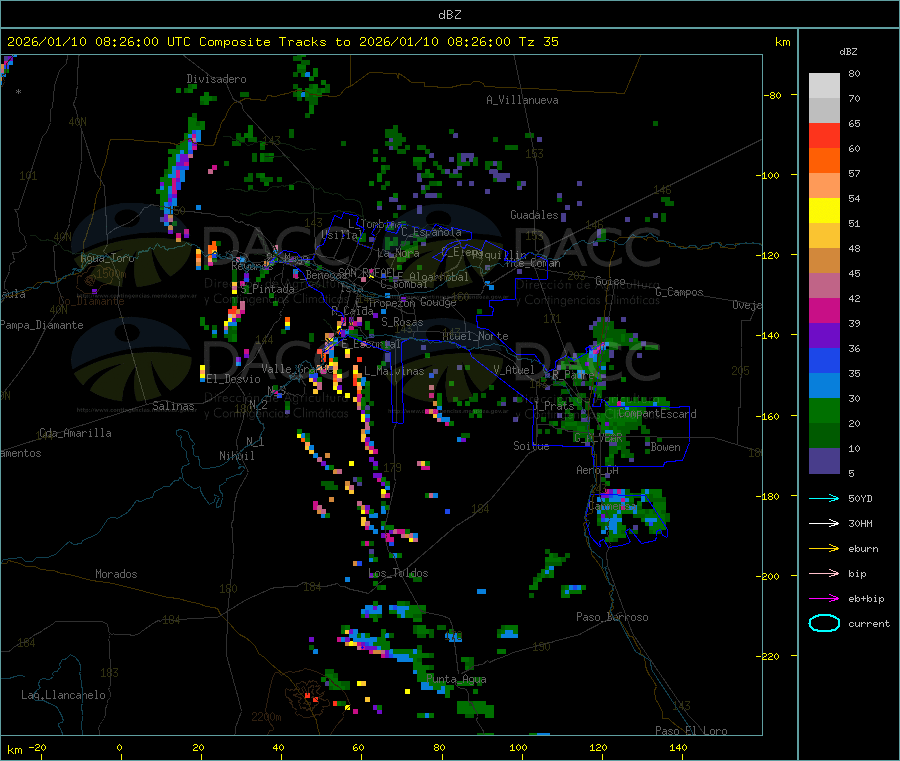Click the Guadales map label
Screen dimensions: 900x761
click(x=534, y=215)
